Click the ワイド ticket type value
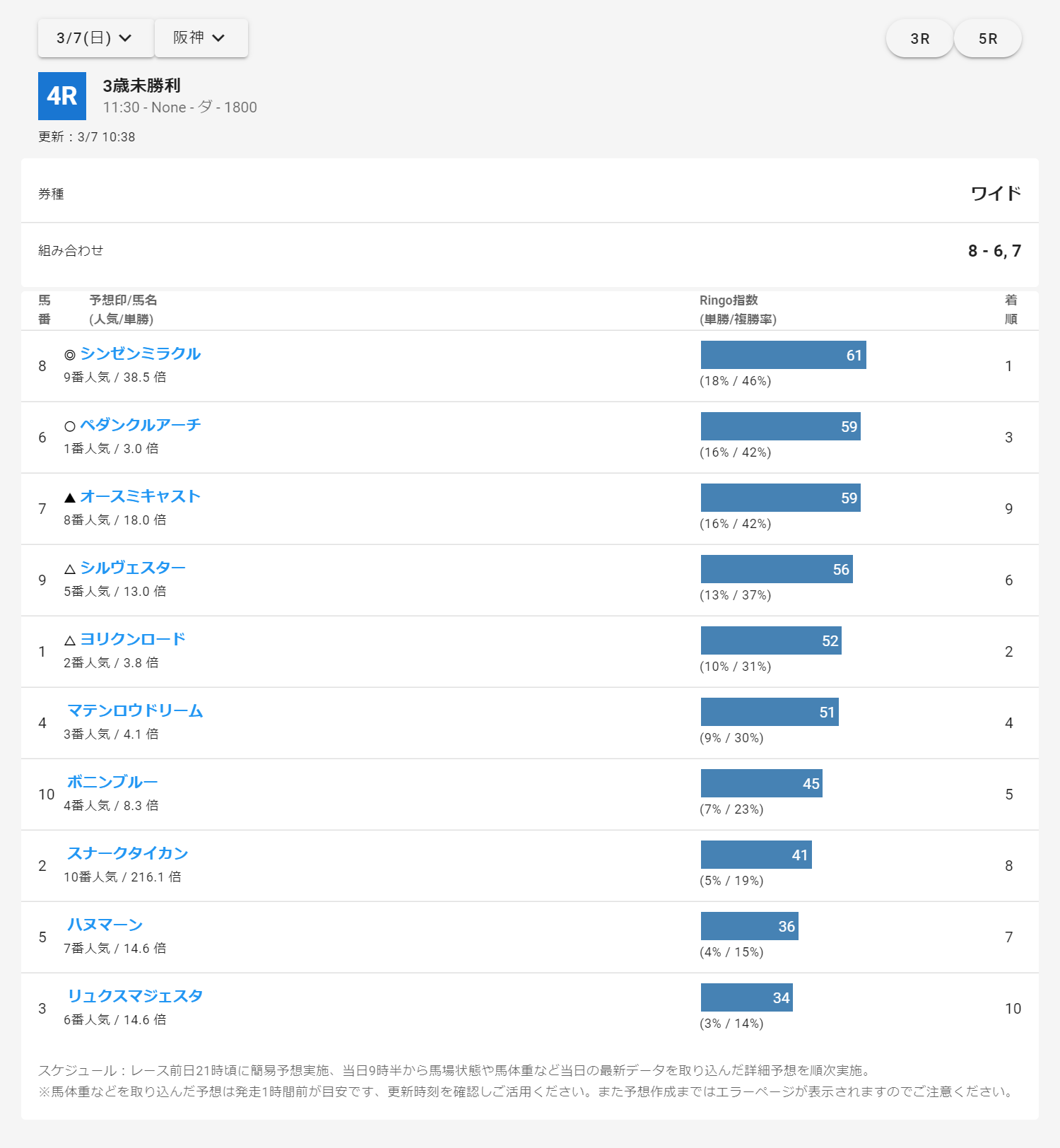Viewport: 1060px width, 1148px height. pos(995,194)
